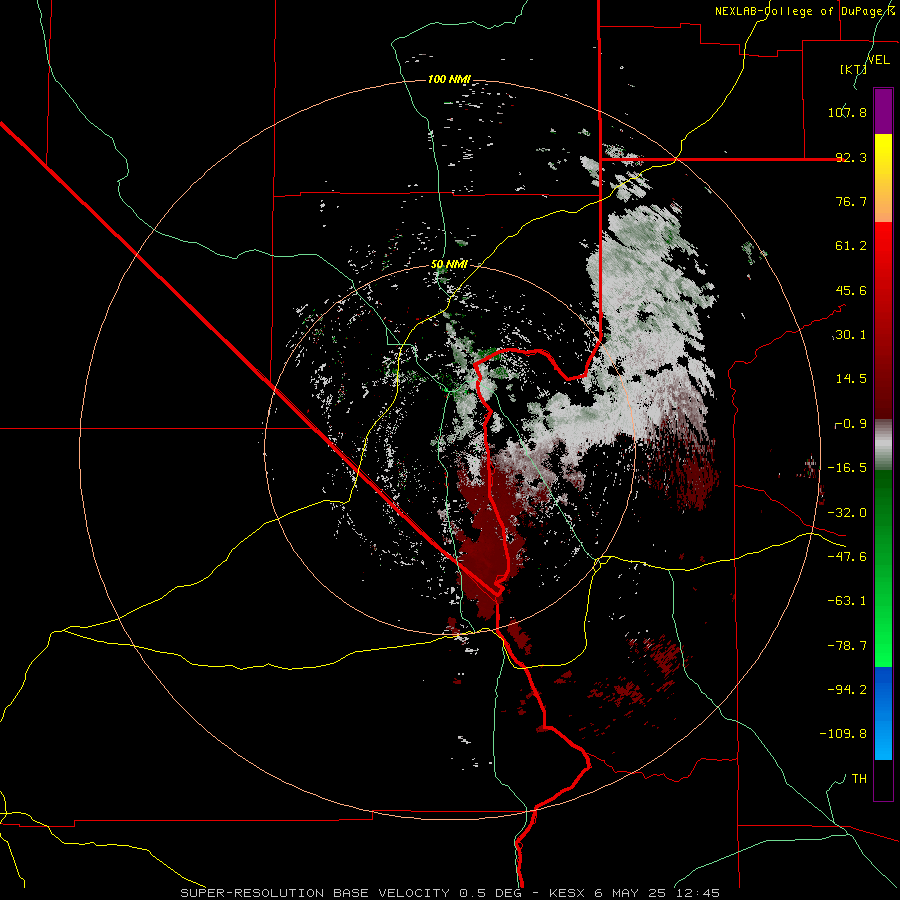Click the 45.6 velocity scale value
The width and height of the screenshot is (900, 900).
click(851, 290)
